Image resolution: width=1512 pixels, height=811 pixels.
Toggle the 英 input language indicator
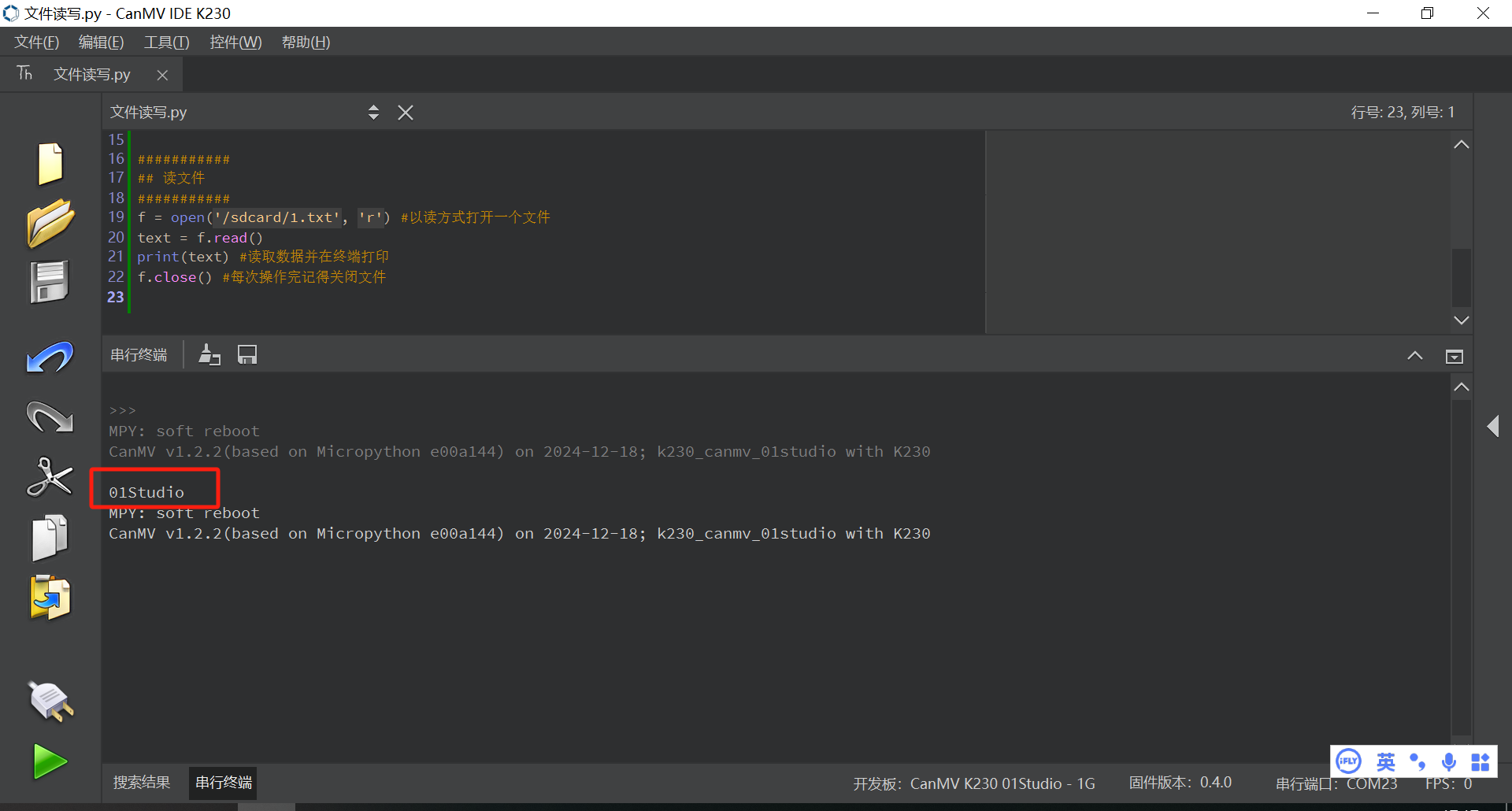pos(1385,761)
